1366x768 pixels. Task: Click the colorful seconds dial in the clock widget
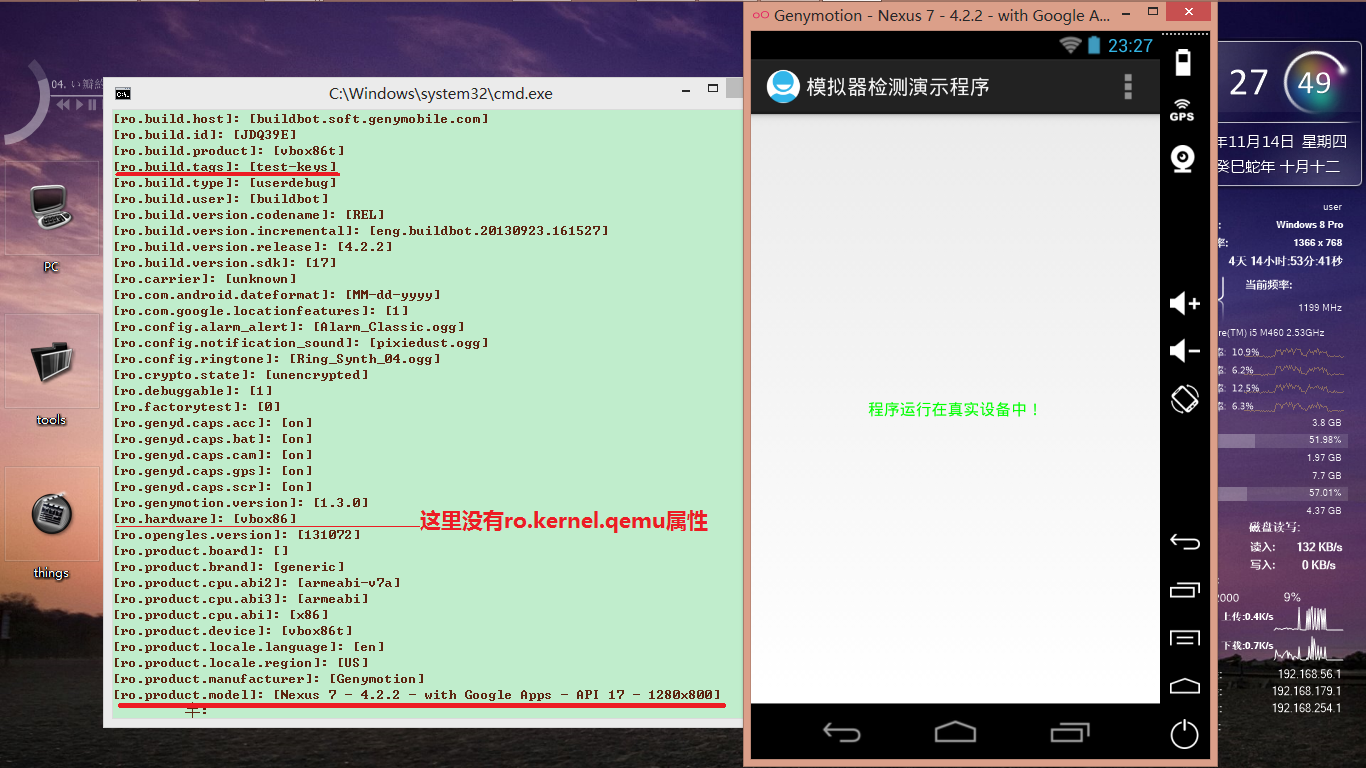point(1314,82)
